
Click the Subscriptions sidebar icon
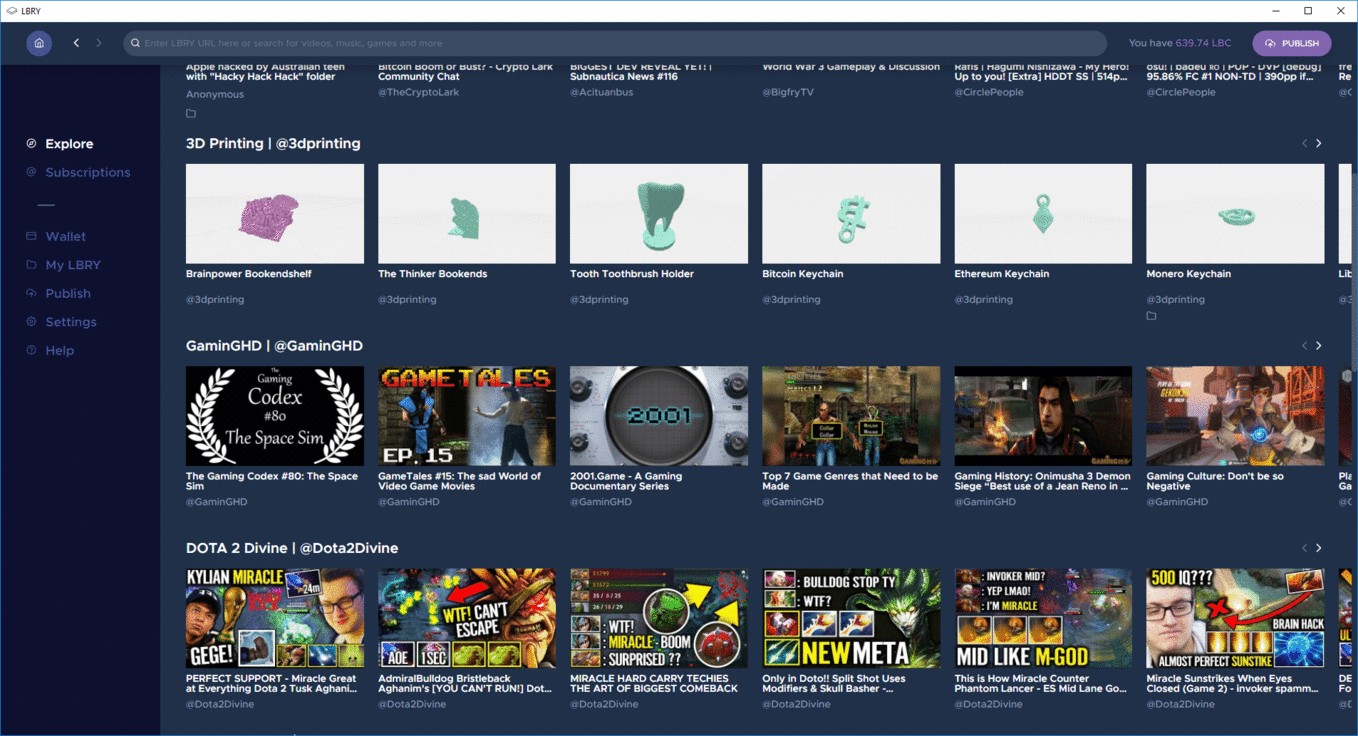[31, 172]
